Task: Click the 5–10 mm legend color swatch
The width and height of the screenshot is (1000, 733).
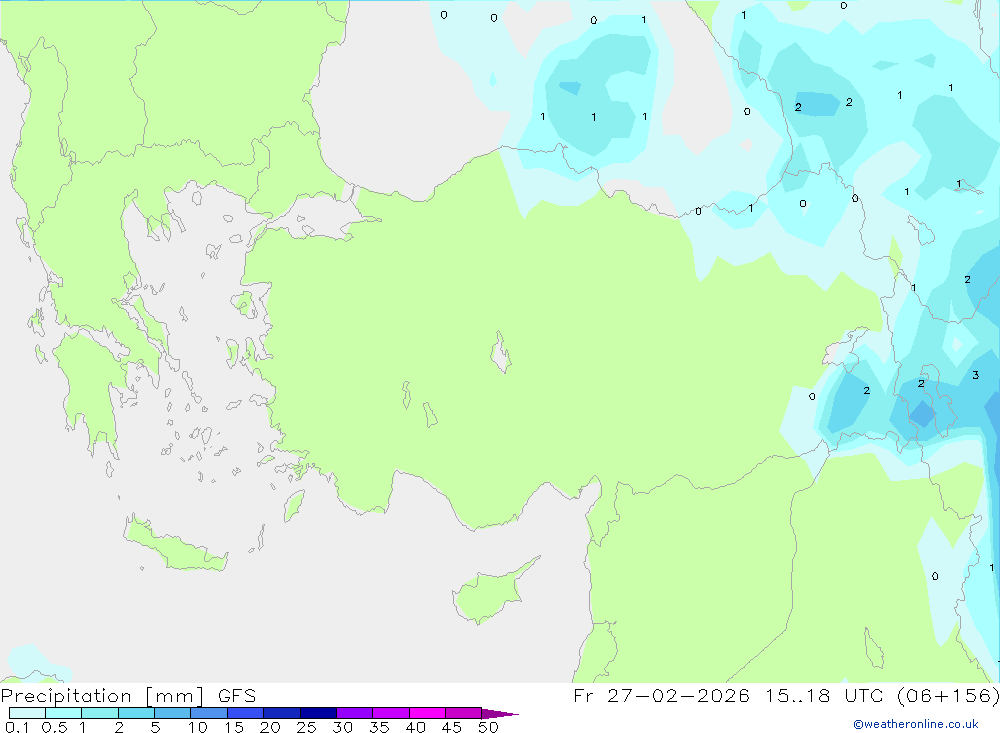Action: tap(173, 713)
